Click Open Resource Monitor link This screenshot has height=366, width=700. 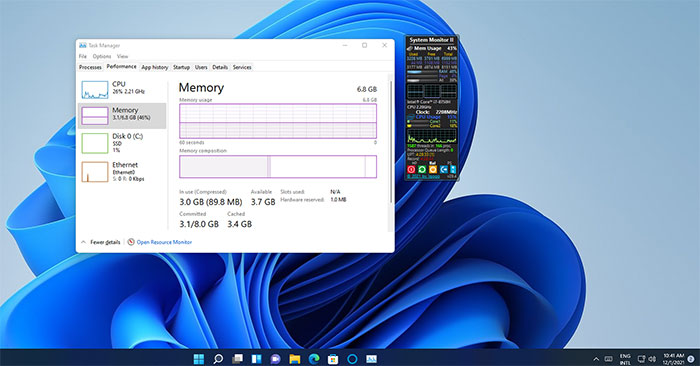pos(164,242)
